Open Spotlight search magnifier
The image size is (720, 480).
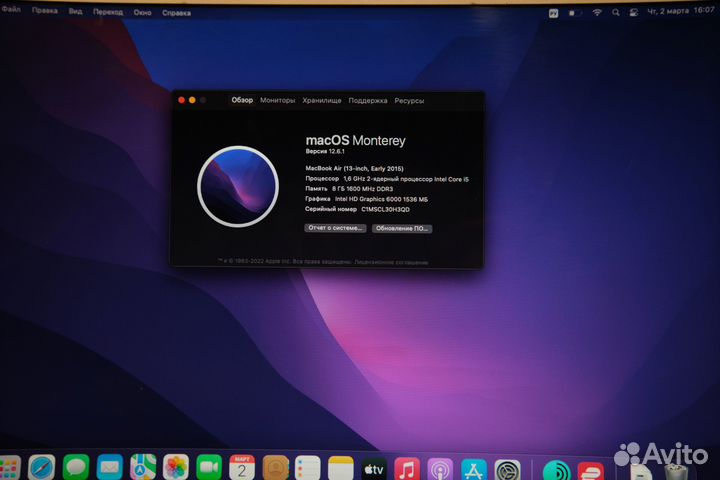click(616, 13)
